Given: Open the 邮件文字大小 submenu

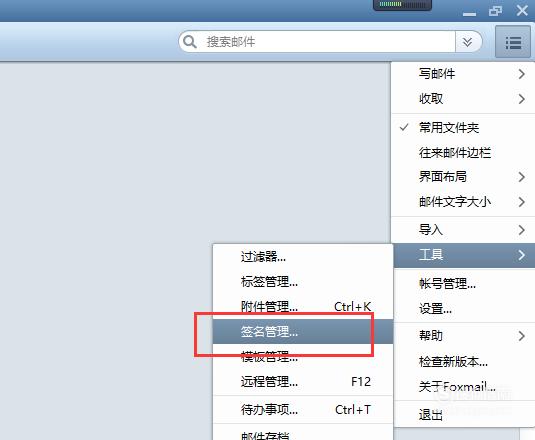Looking at the screenshot, I should coord(463,202).
